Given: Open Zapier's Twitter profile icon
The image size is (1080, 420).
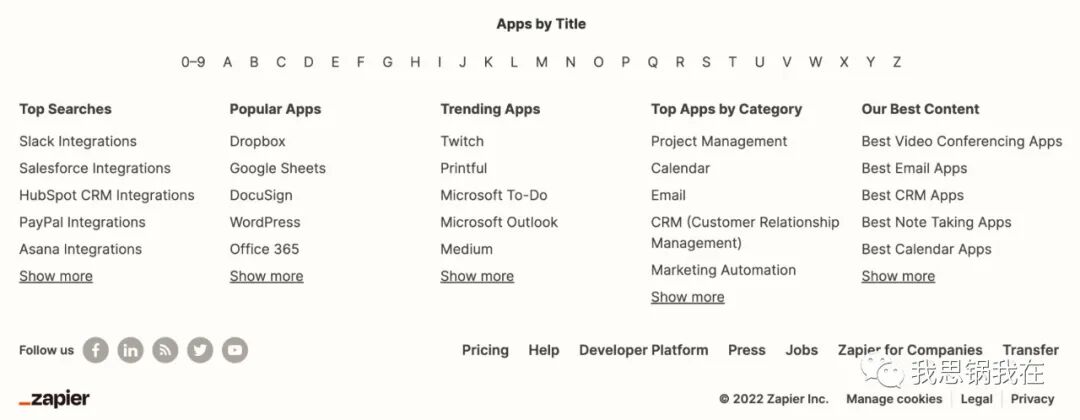Looking at the screenshot, I should 200,350.
